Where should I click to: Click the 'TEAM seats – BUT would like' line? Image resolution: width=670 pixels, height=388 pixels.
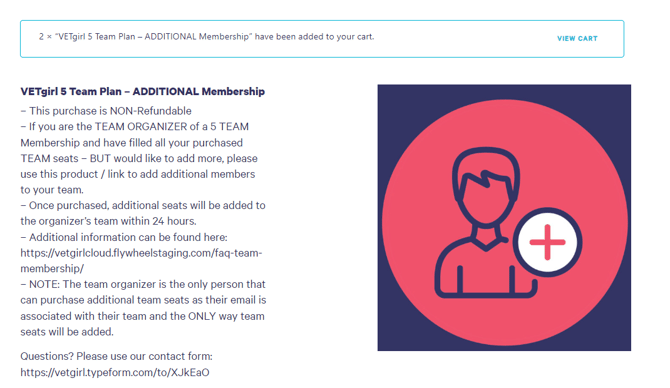pos(139,159)
